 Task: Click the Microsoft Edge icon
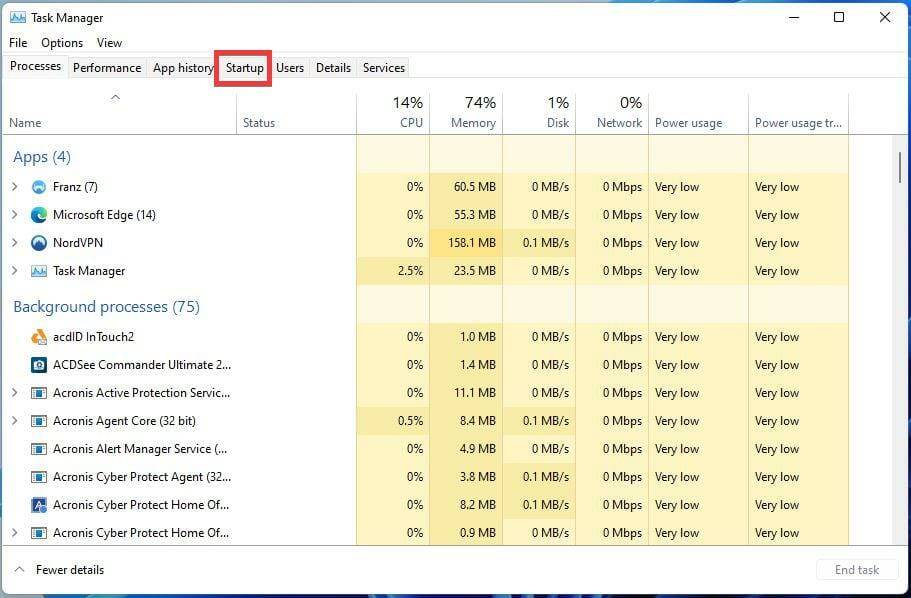coord(38,214)
